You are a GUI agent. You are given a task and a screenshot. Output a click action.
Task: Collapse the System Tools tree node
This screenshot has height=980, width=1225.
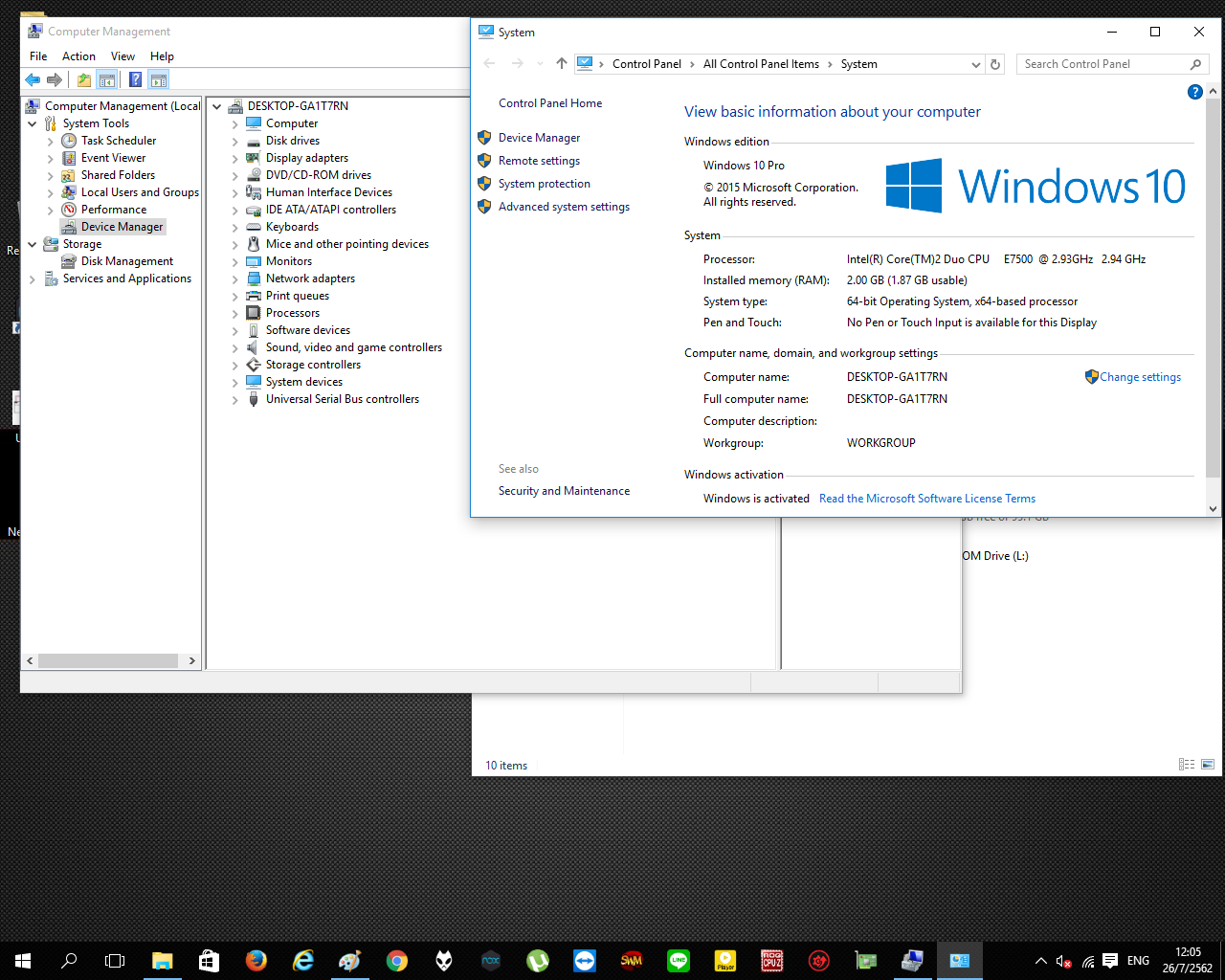pos(33,123)
